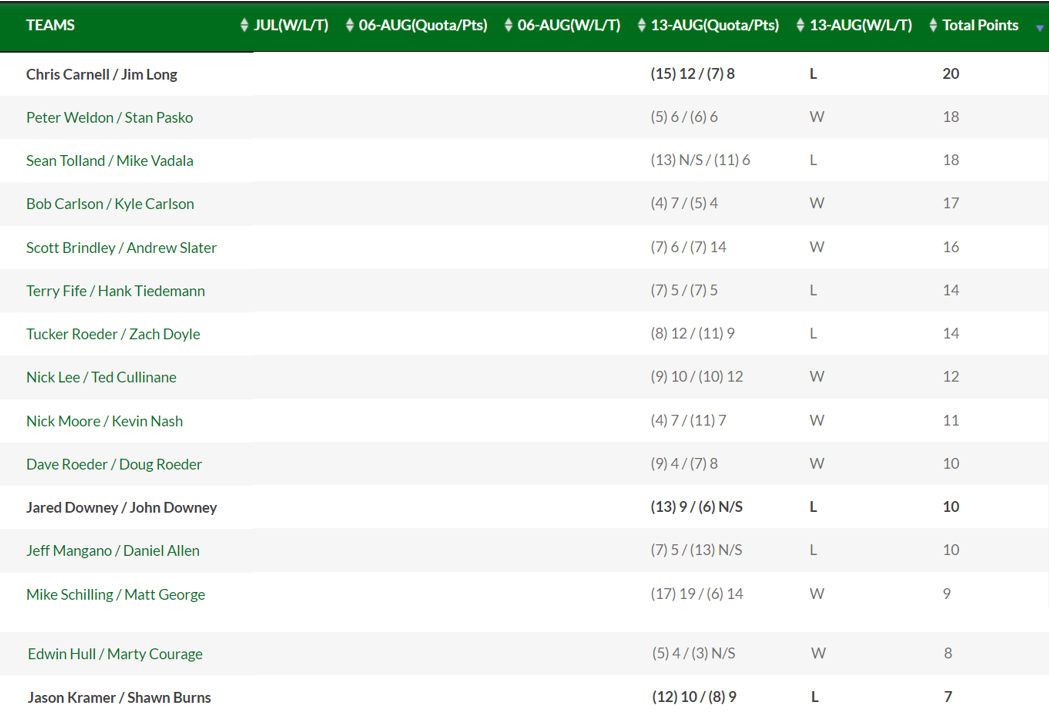The image size is (1049, 714).
Task: Click sort arrows left of JUL(W/L/T) header
Action: pos(244,25)
